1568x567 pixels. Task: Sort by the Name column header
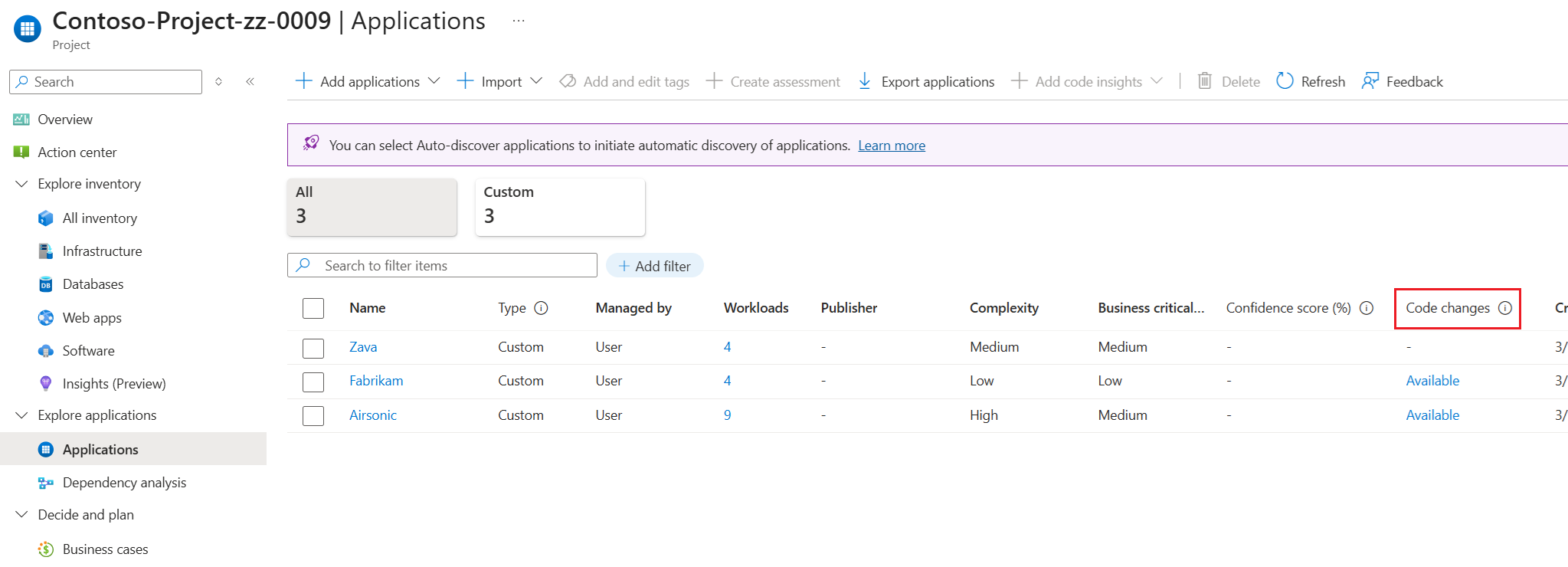[368, 308]
